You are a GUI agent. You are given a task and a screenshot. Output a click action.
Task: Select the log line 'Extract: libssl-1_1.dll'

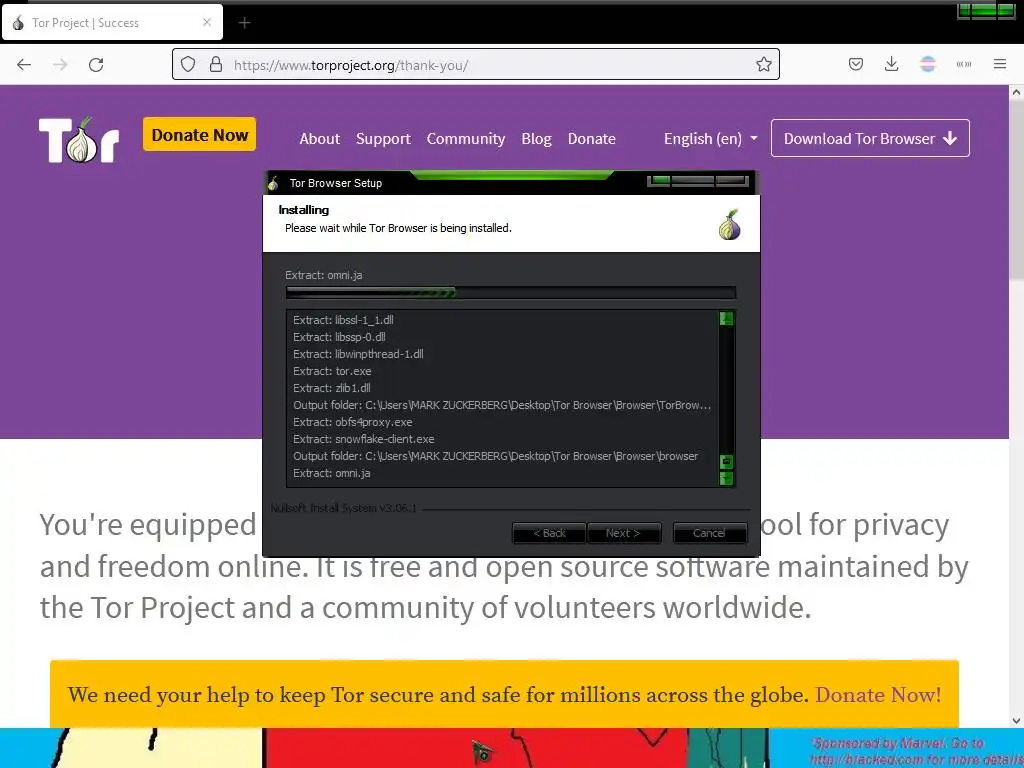(x=344, y=320)
